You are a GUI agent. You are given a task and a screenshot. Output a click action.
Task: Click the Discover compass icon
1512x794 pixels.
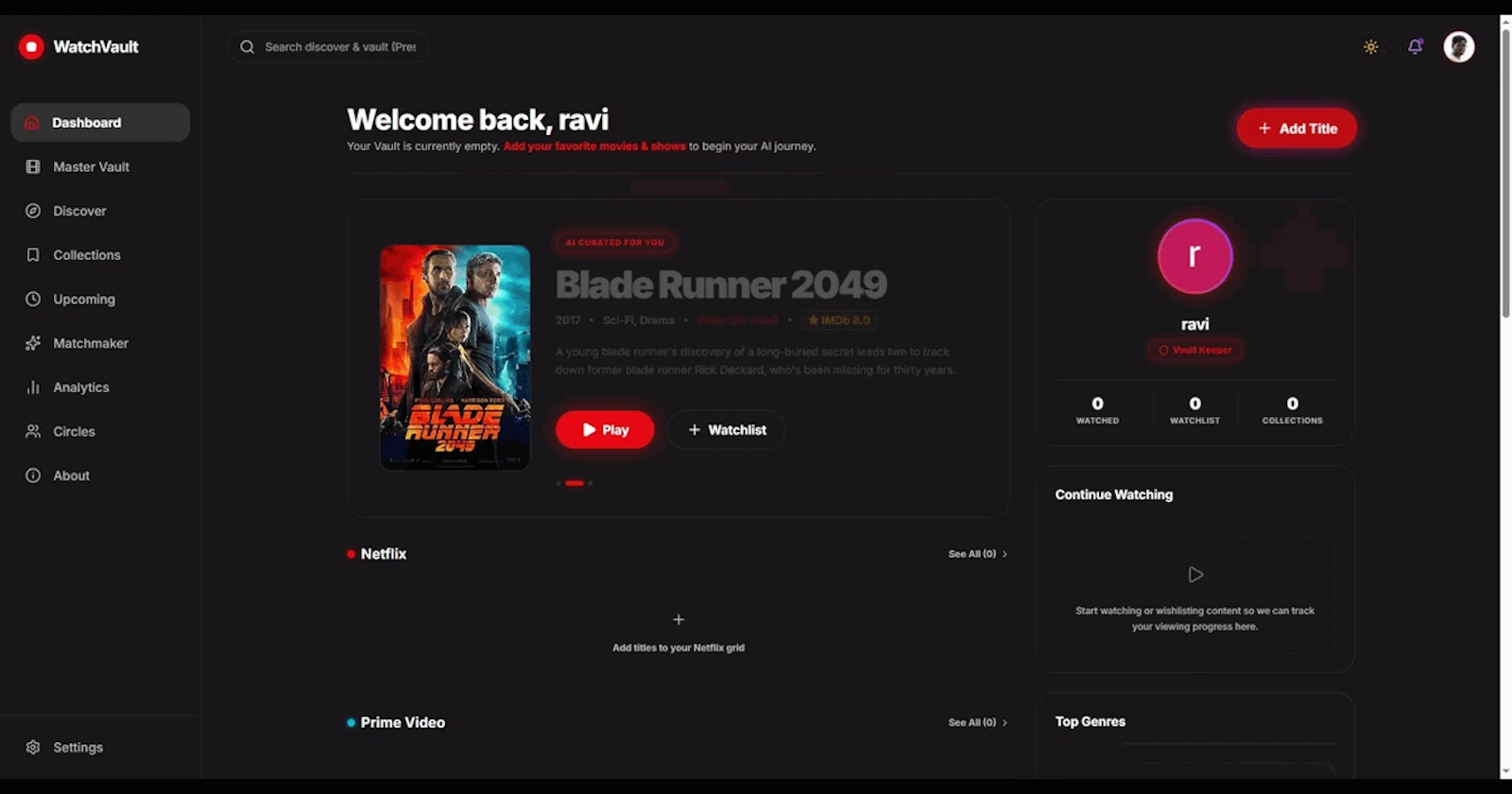coord(33,211)
